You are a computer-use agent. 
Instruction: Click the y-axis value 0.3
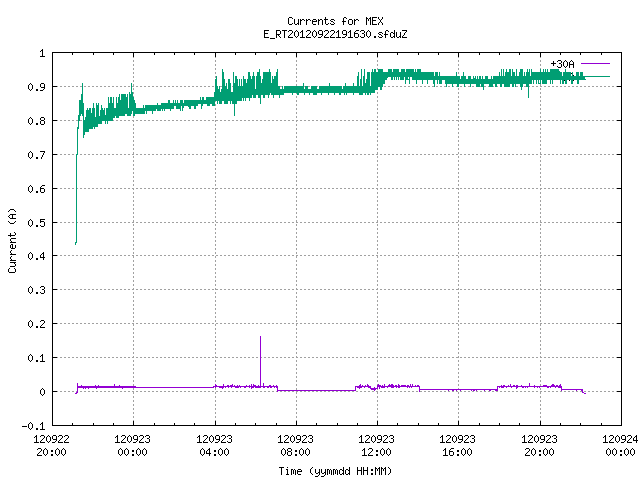[36, 290]
